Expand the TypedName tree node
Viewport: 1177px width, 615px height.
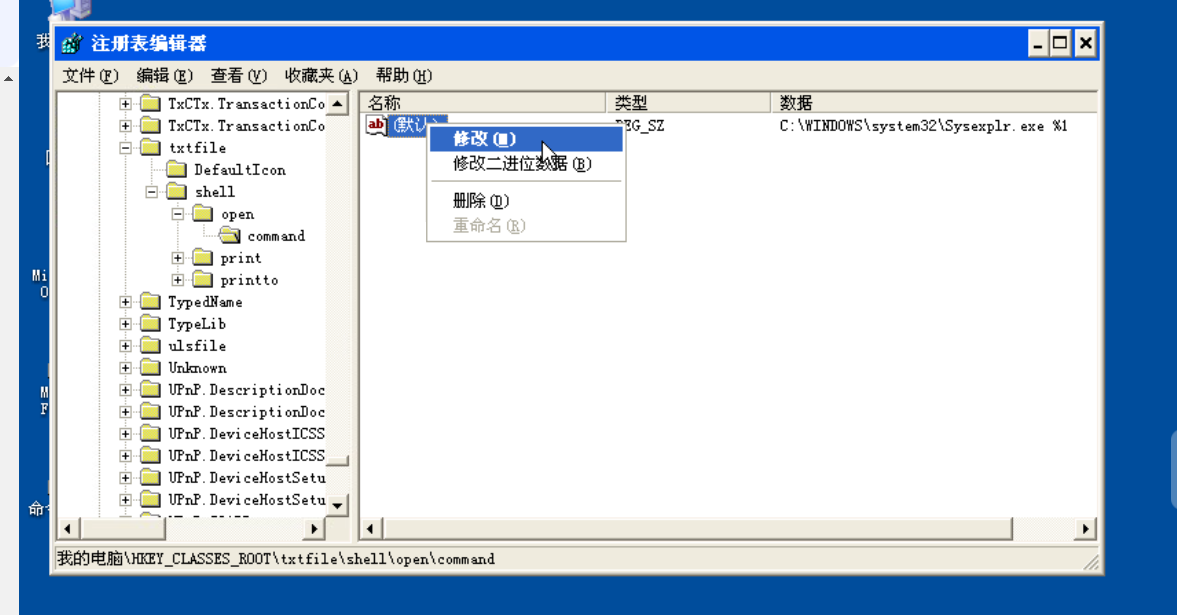click(x=125, y=302)
